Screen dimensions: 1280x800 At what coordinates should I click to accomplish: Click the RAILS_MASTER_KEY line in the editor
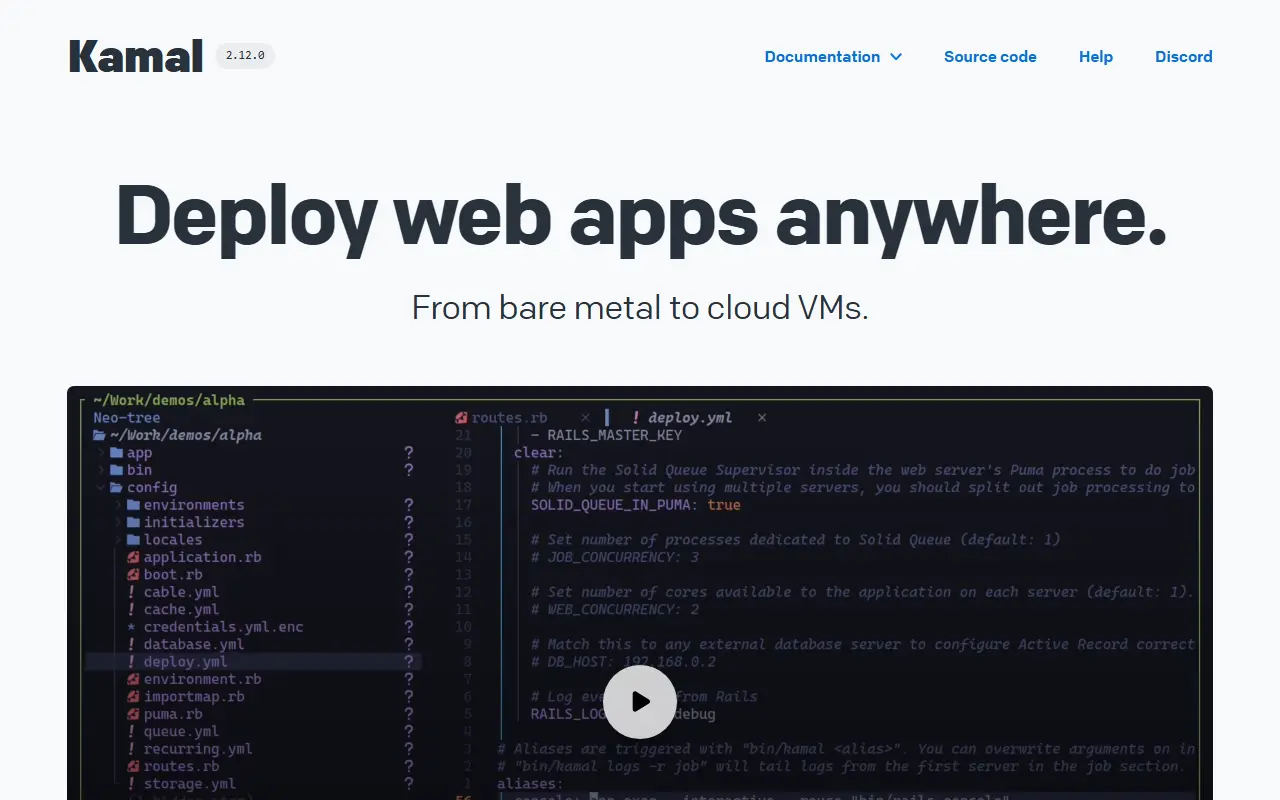(x=606, y=435)
